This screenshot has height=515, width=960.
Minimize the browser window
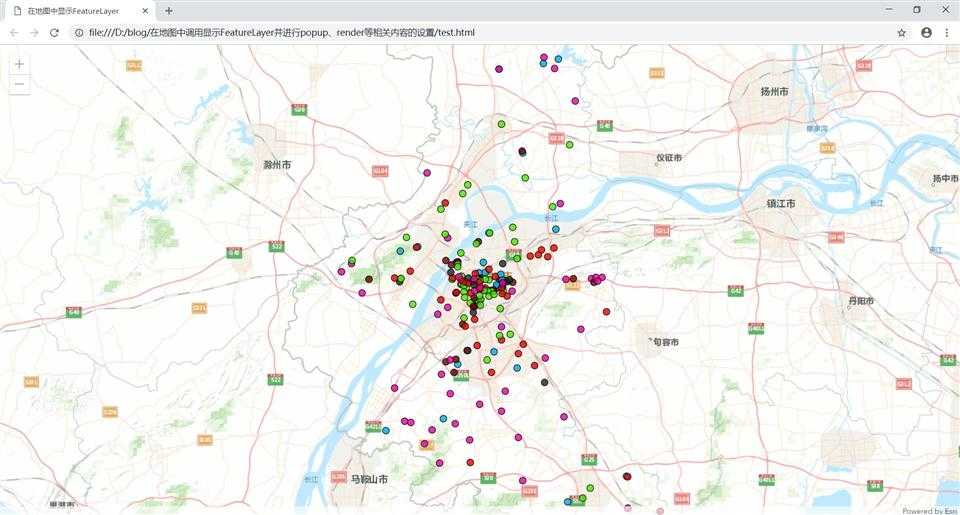tap(889, 10)
